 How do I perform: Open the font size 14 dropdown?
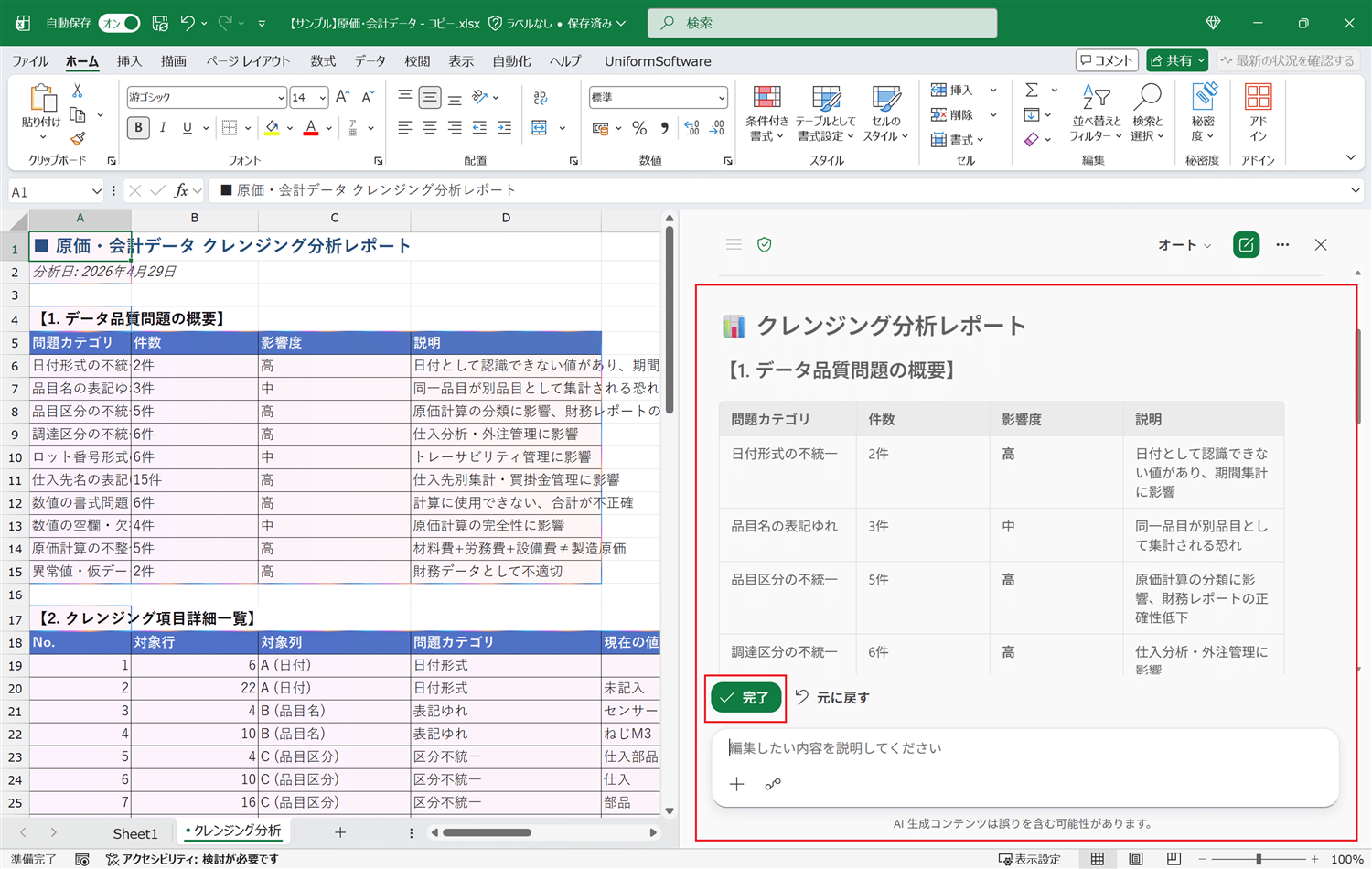(x=322, y=97)
